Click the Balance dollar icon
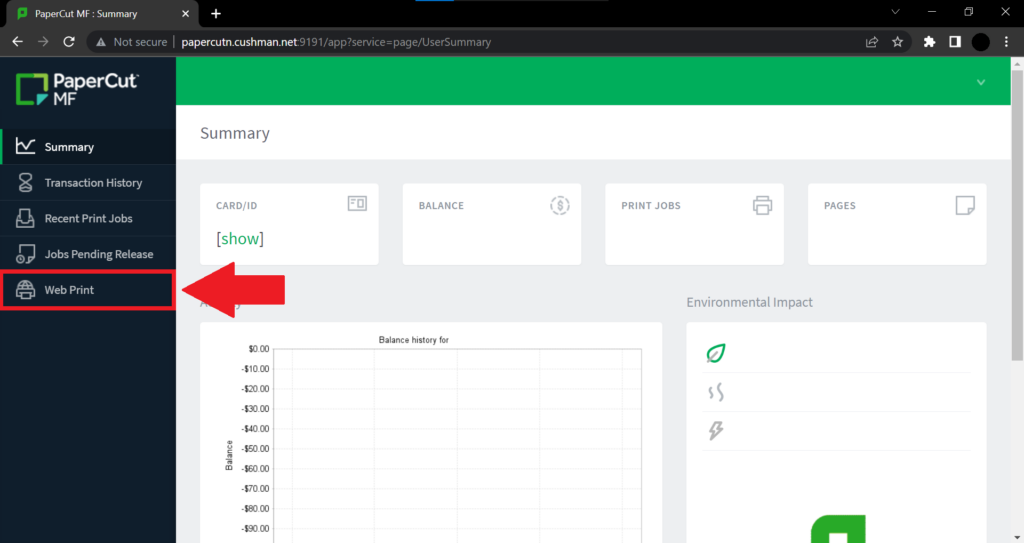The image size is (1024, 543). pyautogui.click(x=560, y=205)
